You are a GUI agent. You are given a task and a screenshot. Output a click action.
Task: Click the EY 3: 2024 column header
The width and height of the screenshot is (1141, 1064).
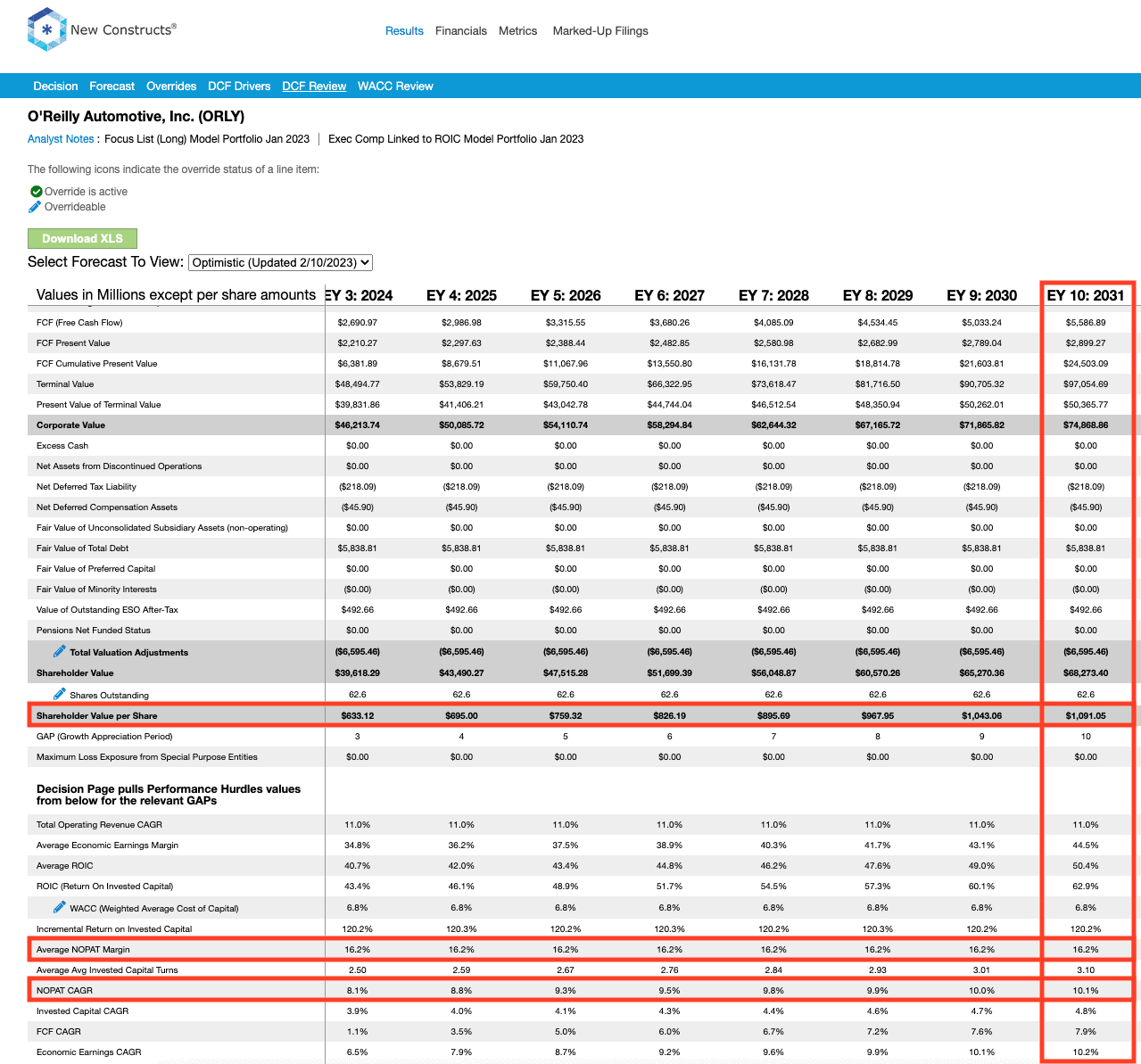pos(360,295)
